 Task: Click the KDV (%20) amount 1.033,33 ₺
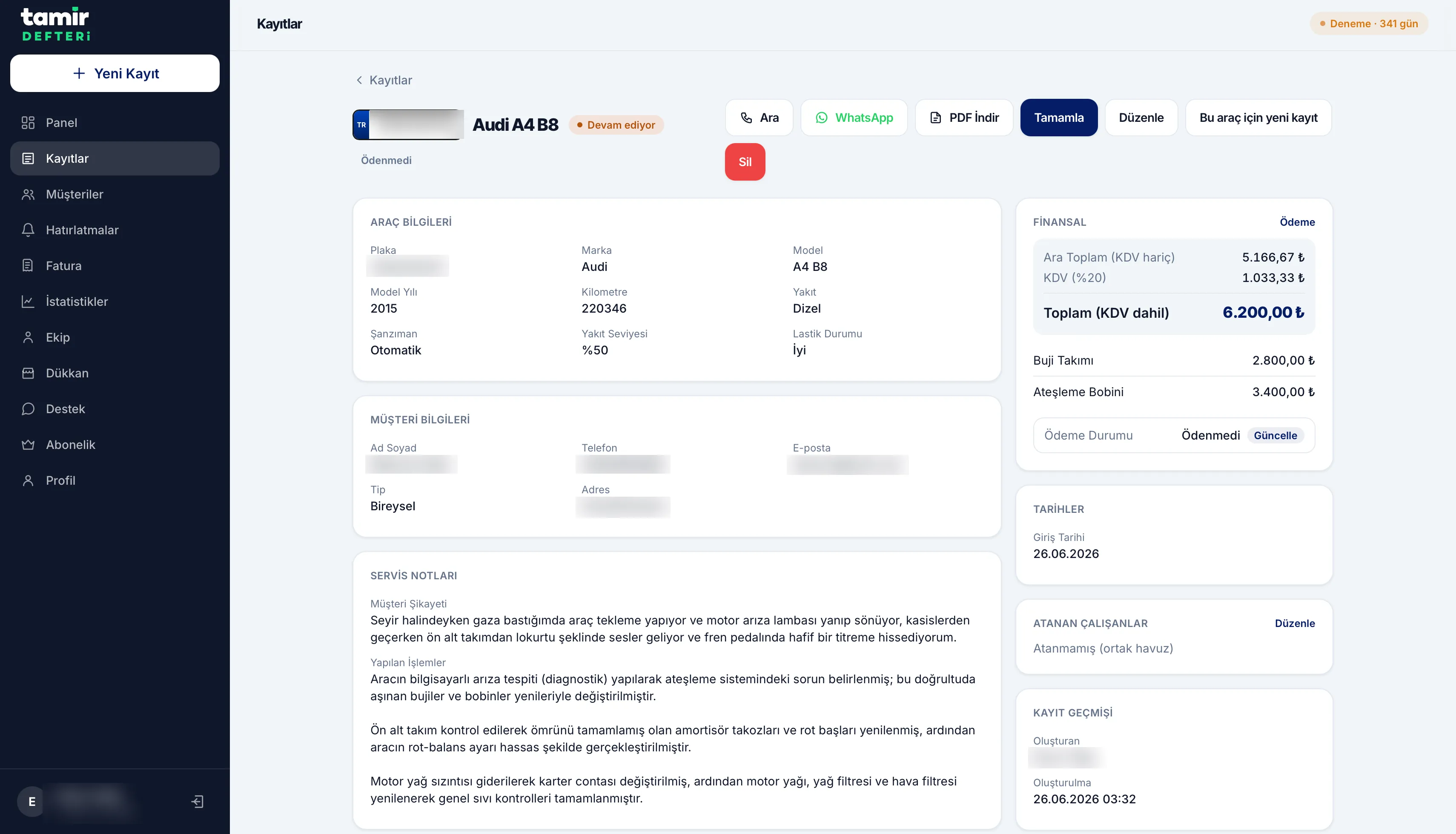tap(1273, 278)
